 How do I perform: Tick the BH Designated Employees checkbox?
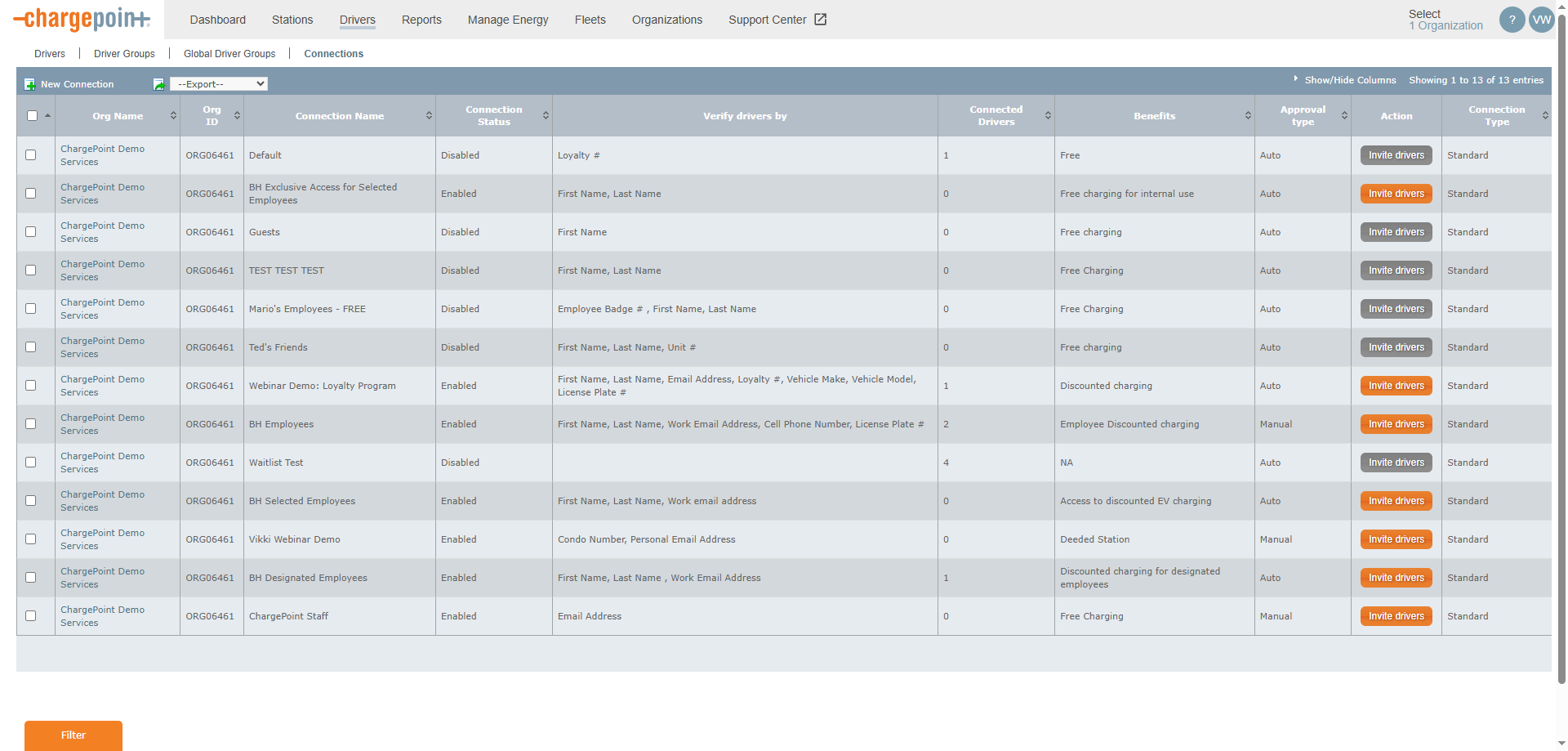[x=31, y=577]
